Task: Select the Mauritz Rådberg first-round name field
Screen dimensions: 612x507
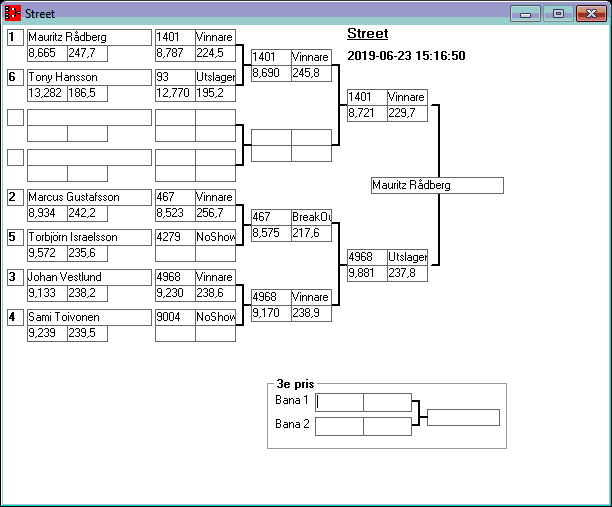Action: pyautogui.click(x=89, y=37)
